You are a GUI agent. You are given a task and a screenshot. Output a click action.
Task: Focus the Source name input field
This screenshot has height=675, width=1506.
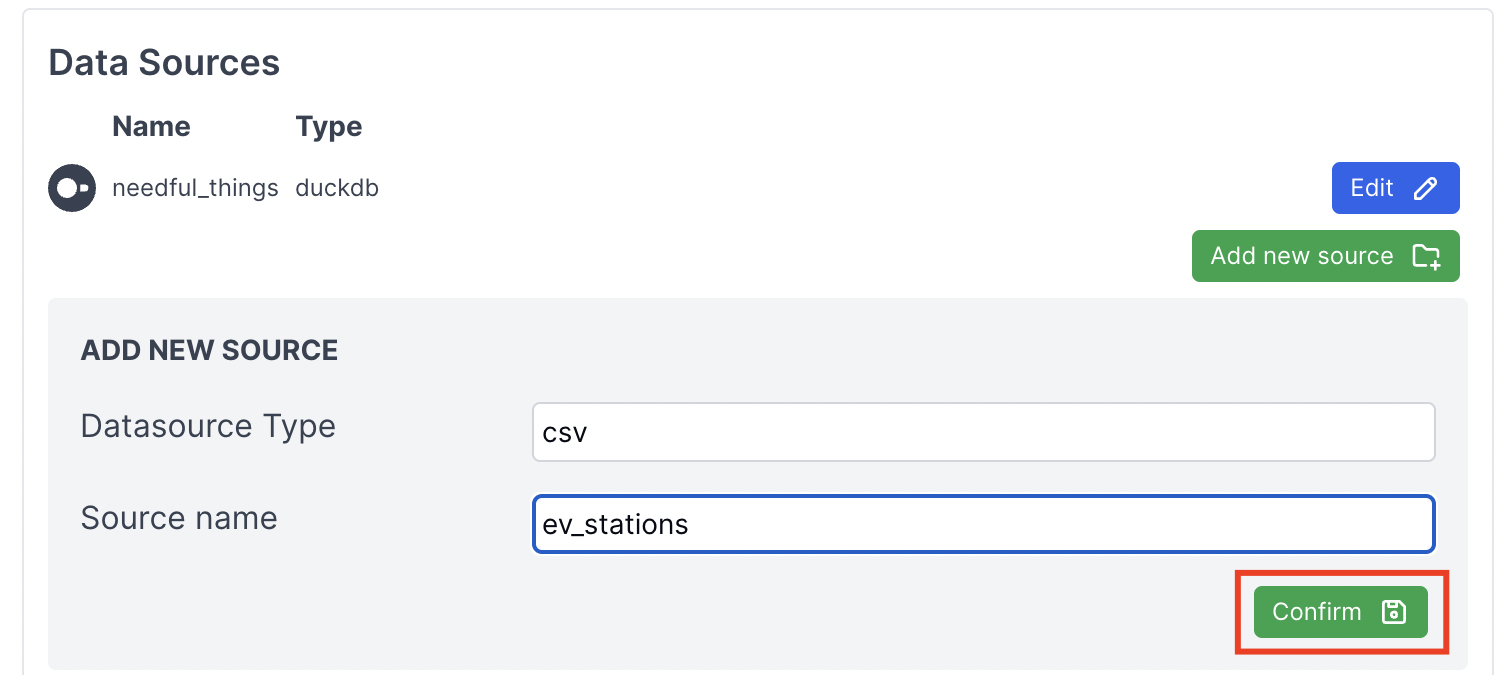coord(983,524)
